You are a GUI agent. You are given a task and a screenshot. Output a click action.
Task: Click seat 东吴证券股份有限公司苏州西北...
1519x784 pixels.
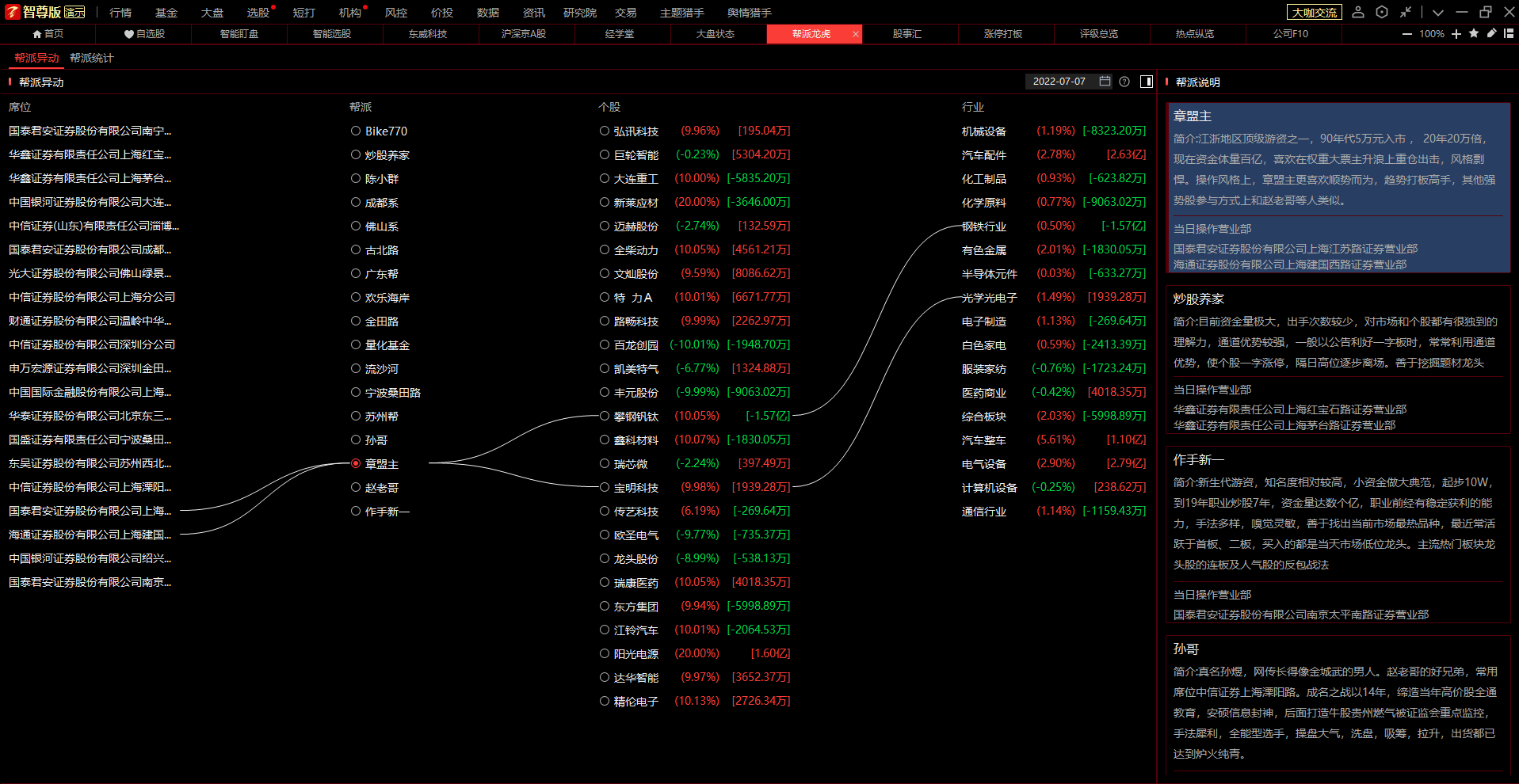click(90, 463)
